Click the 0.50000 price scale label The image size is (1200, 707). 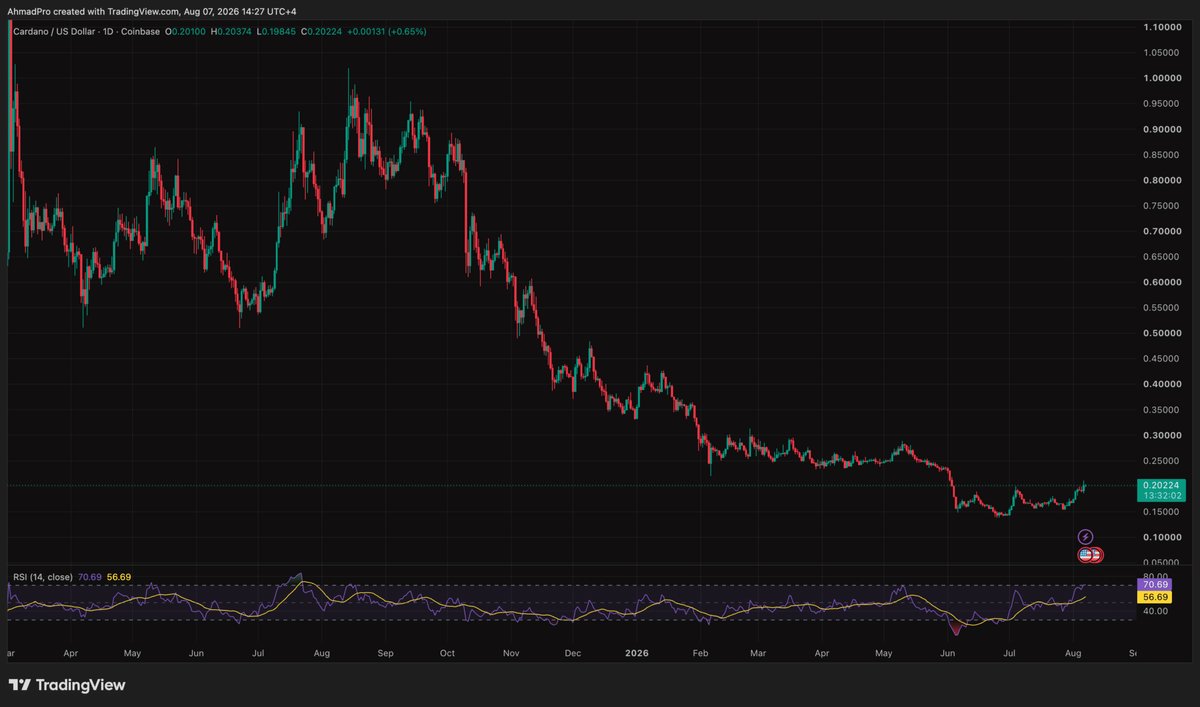click(1163, 333)
